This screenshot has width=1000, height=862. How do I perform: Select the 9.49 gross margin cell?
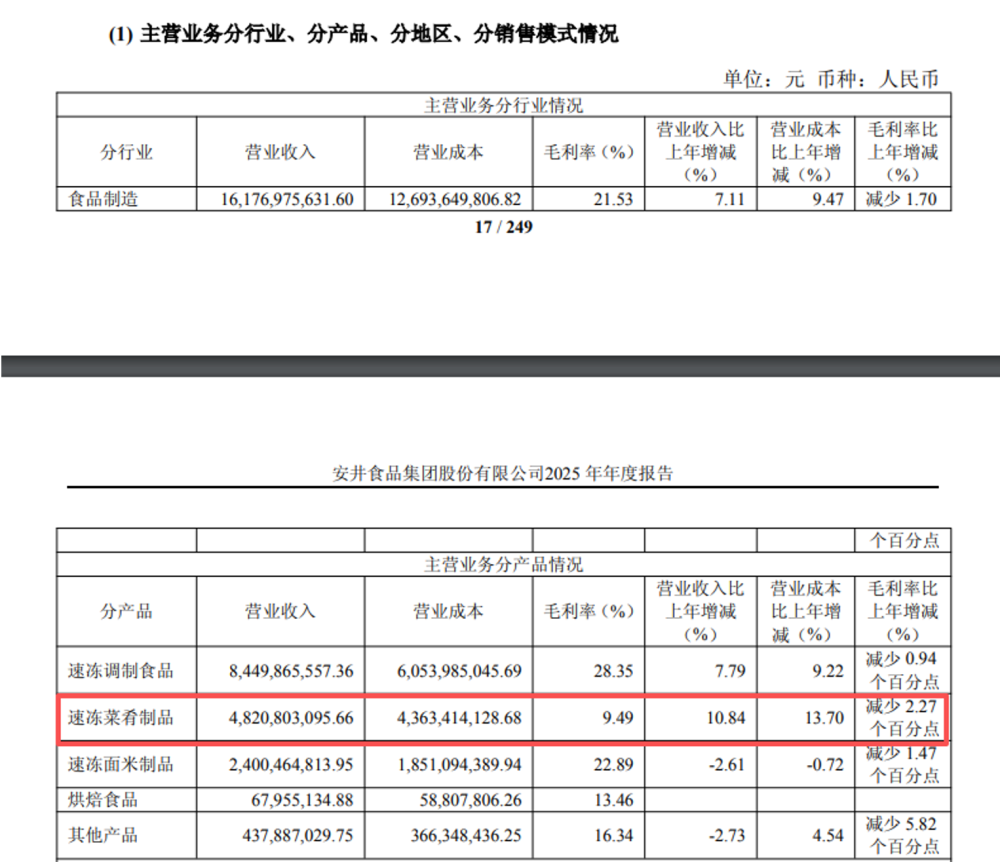(617, 718)
